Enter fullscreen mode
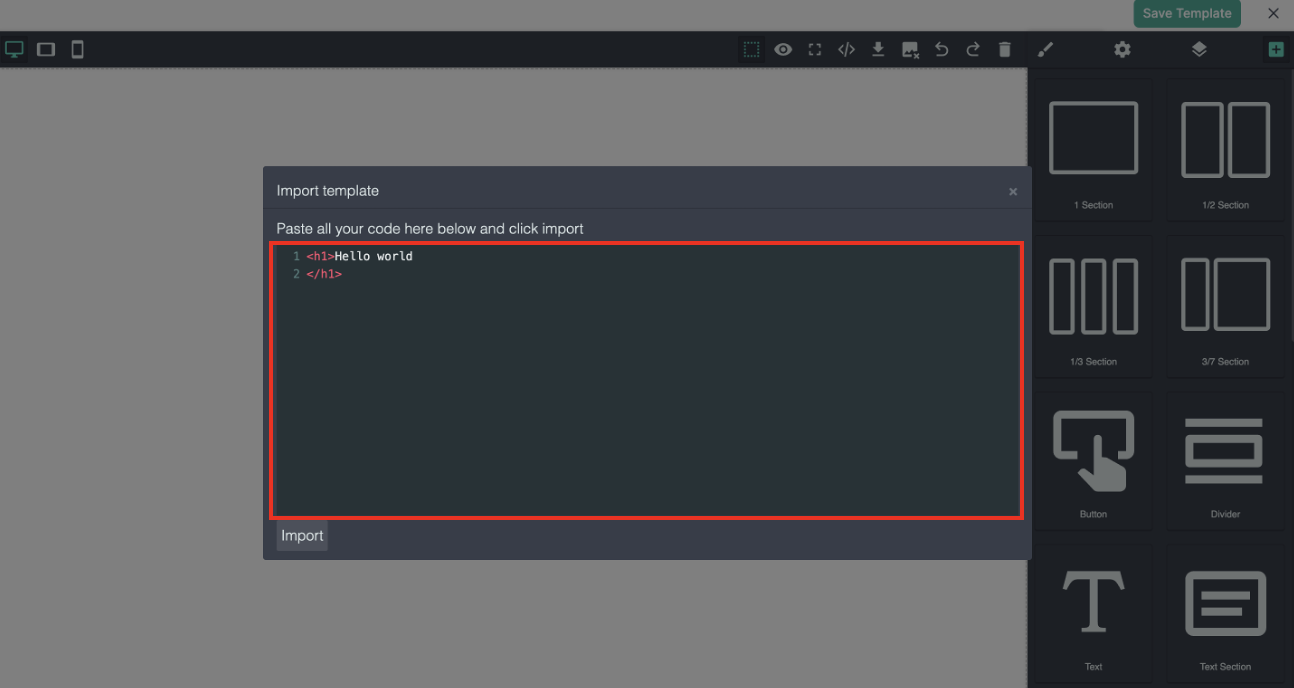Viewport: 1294px width, 688px height. (x=815, y=49)
